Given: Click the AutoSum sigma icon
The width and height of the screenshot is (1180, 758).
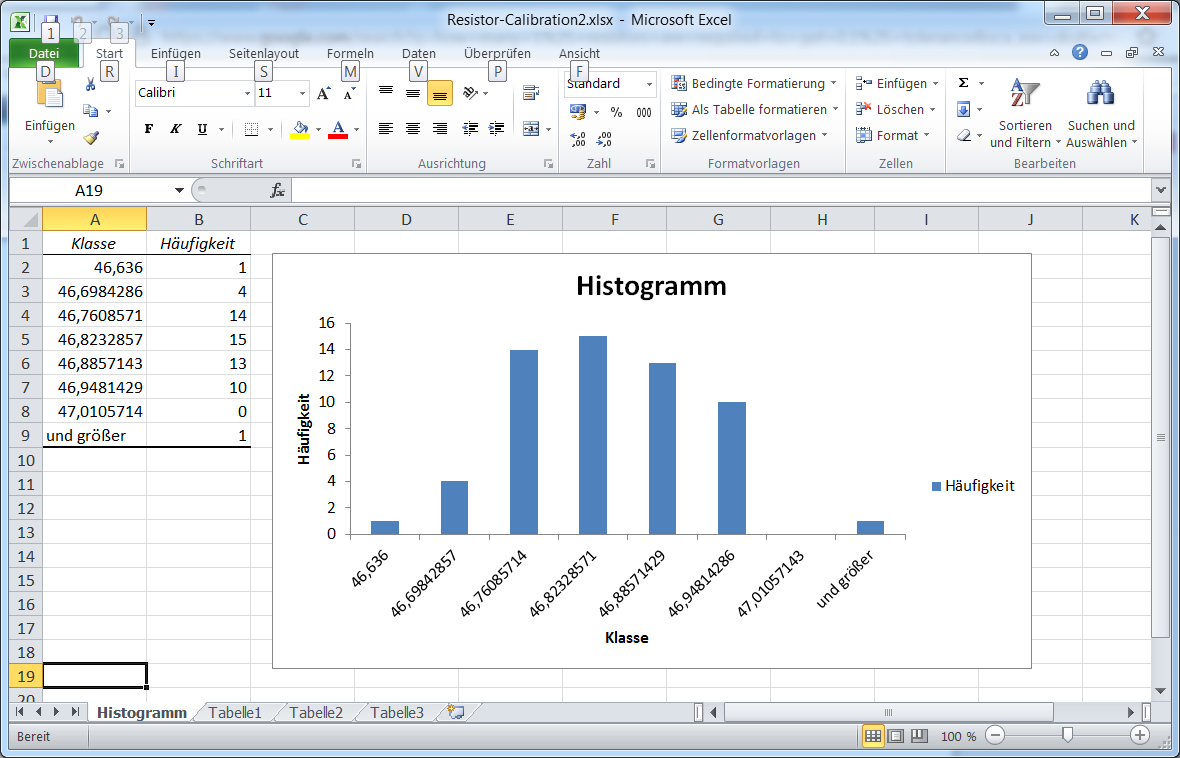Looking at the screenshot, I should (x=963, y=84).
